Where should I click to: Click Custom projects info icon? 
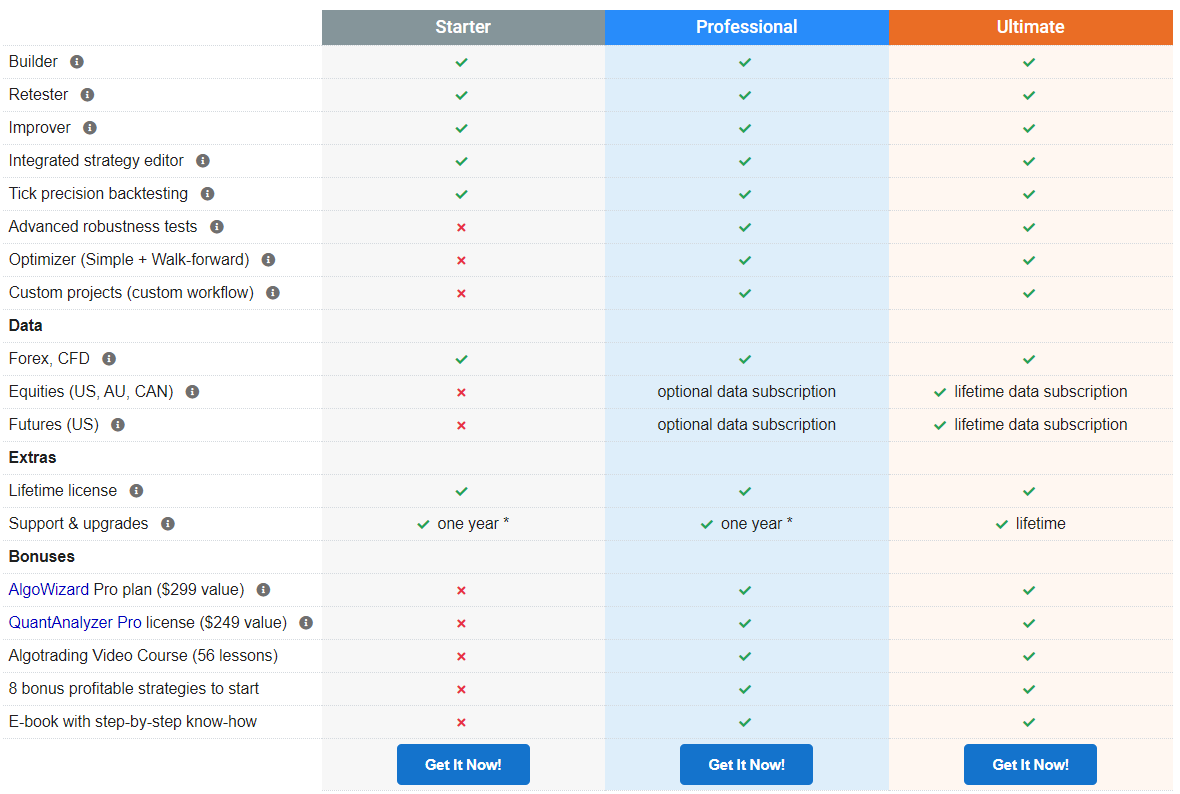tap(273, 293)
